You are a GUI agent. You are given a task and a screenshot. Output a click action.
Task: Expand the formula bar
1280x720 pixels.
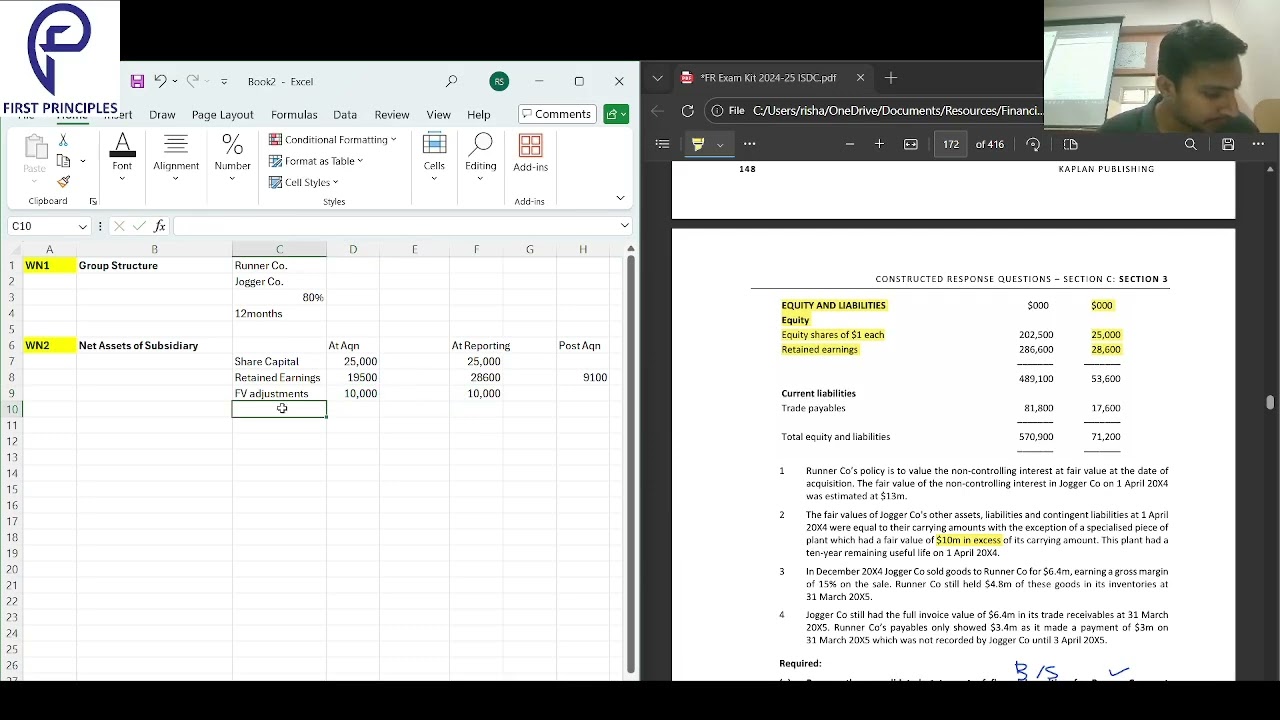click(625, 226)
